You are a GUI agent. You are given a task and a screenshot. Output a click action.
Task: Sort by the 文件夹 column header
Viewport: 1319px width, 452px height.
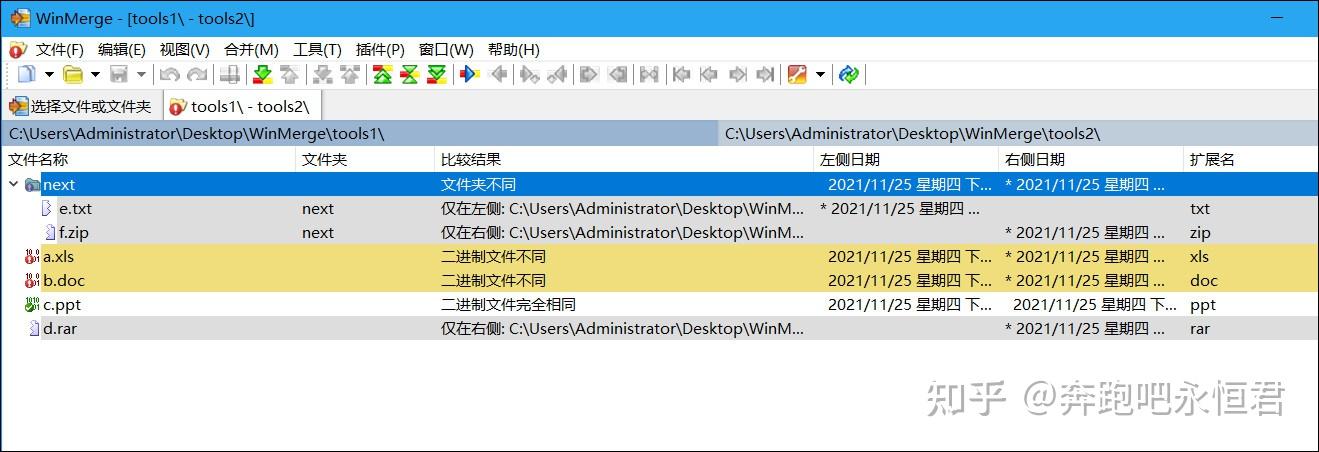click(366, 159)
